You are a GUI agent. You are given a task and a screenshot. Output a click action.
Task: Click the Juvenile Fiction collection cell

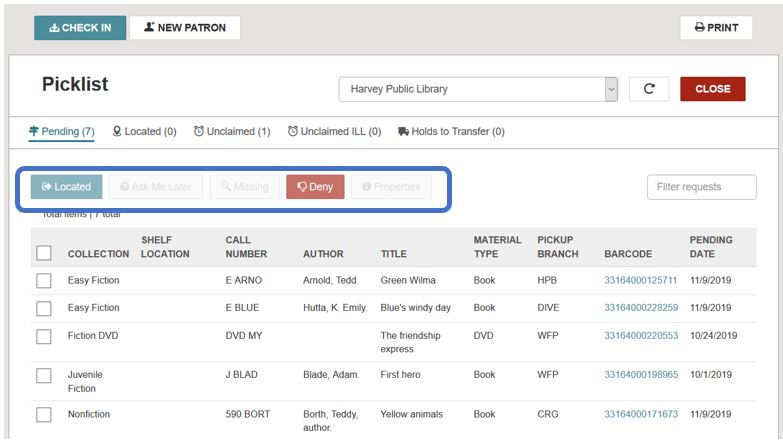coord(85,381)
